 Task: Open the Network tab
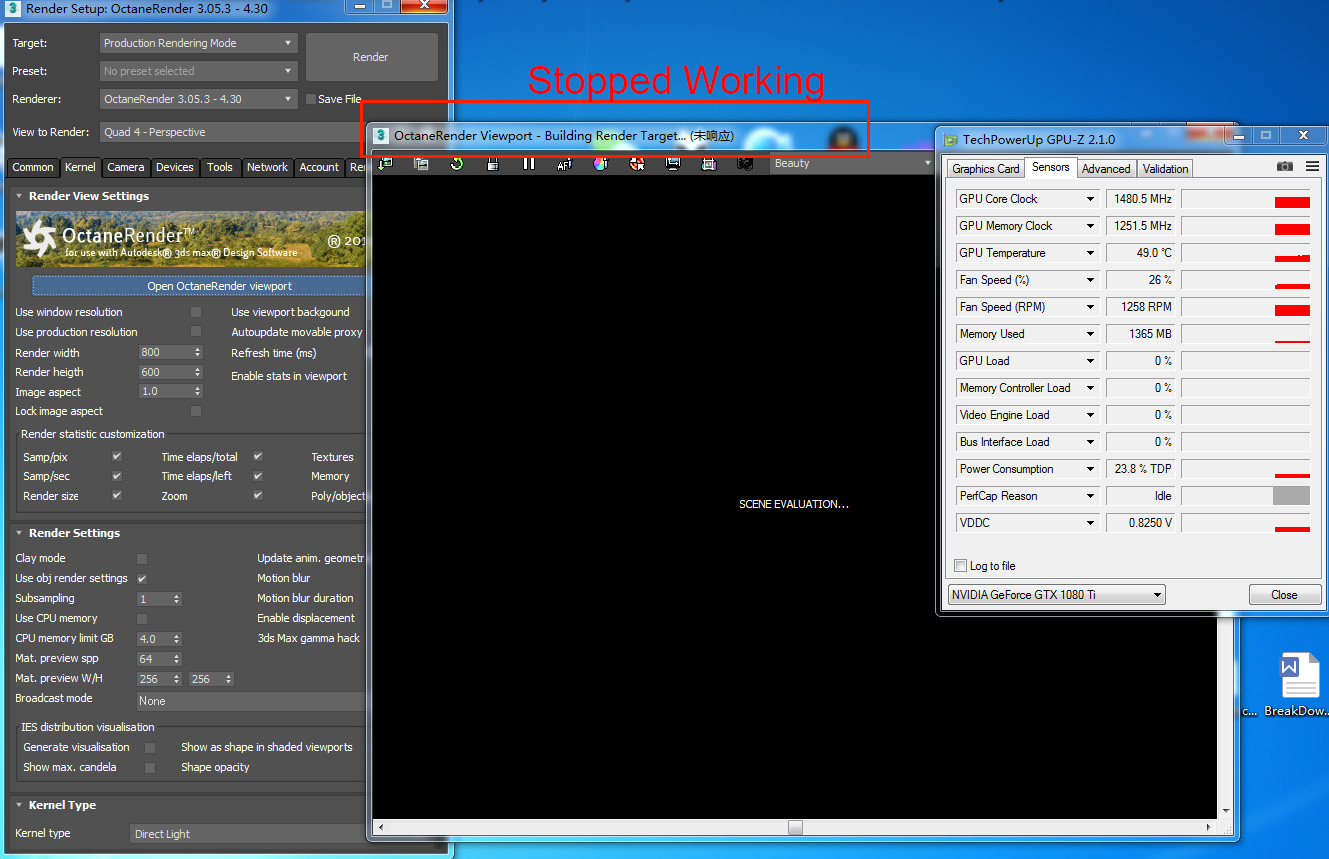(267, 167)
